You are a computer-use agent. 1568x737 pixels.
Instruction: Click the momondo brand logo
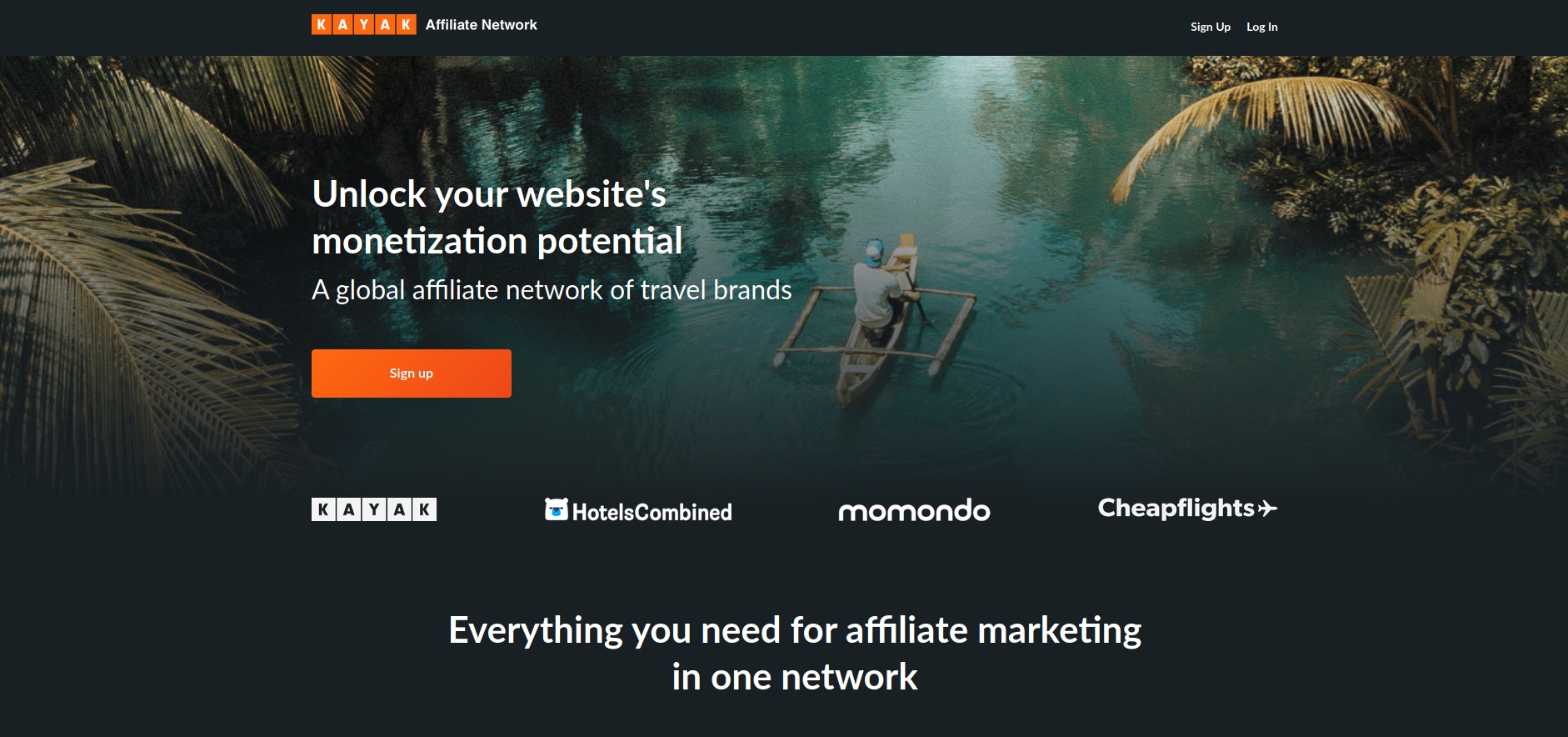point(914,510)
